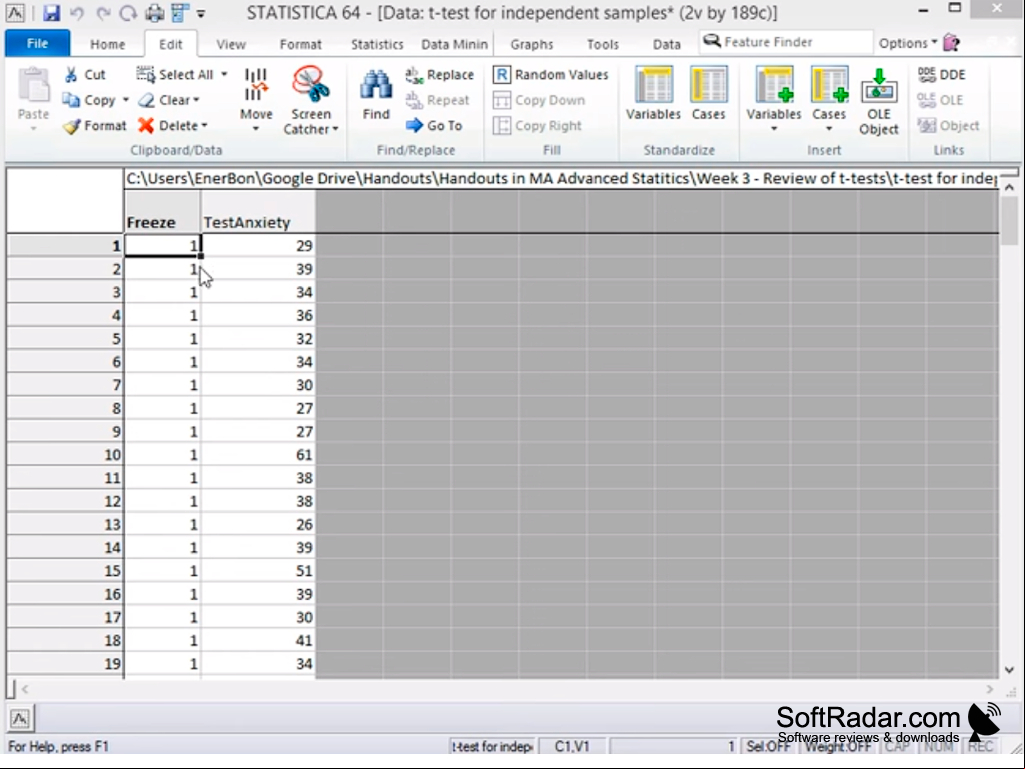This screenshot has height=769, width=1025.
Task: Expand the Delete dropdown arrow
Action: (x=205, y=126)
